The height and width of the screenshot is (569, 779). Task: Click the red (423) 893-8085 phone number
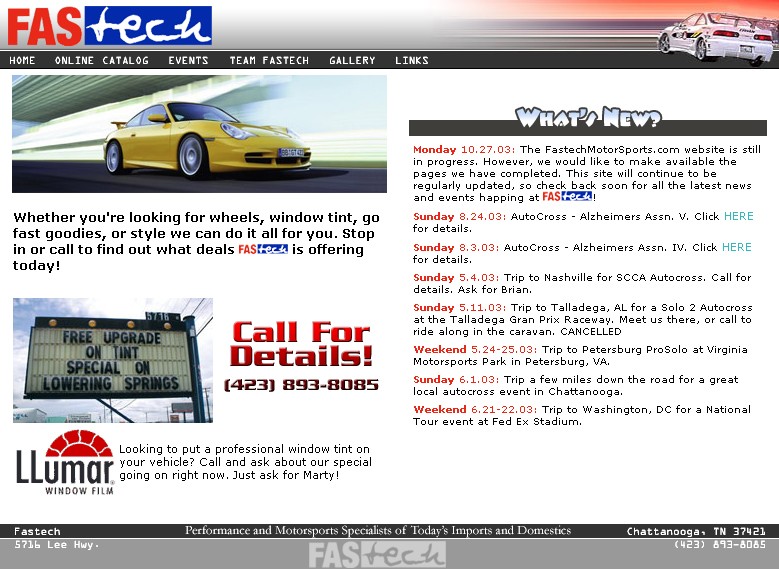coord(301,385)
